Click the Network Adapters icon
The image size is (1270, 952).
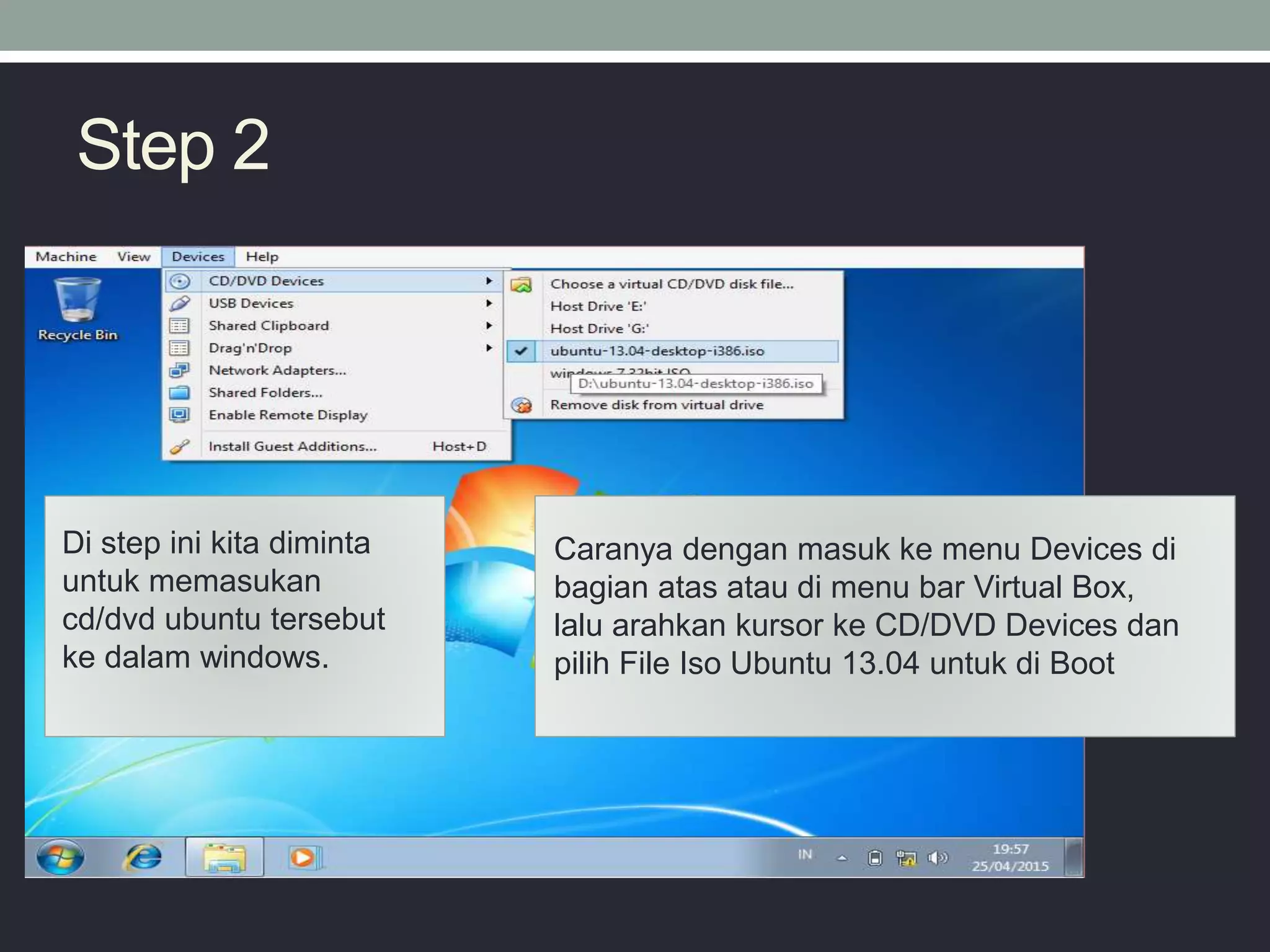180,371
